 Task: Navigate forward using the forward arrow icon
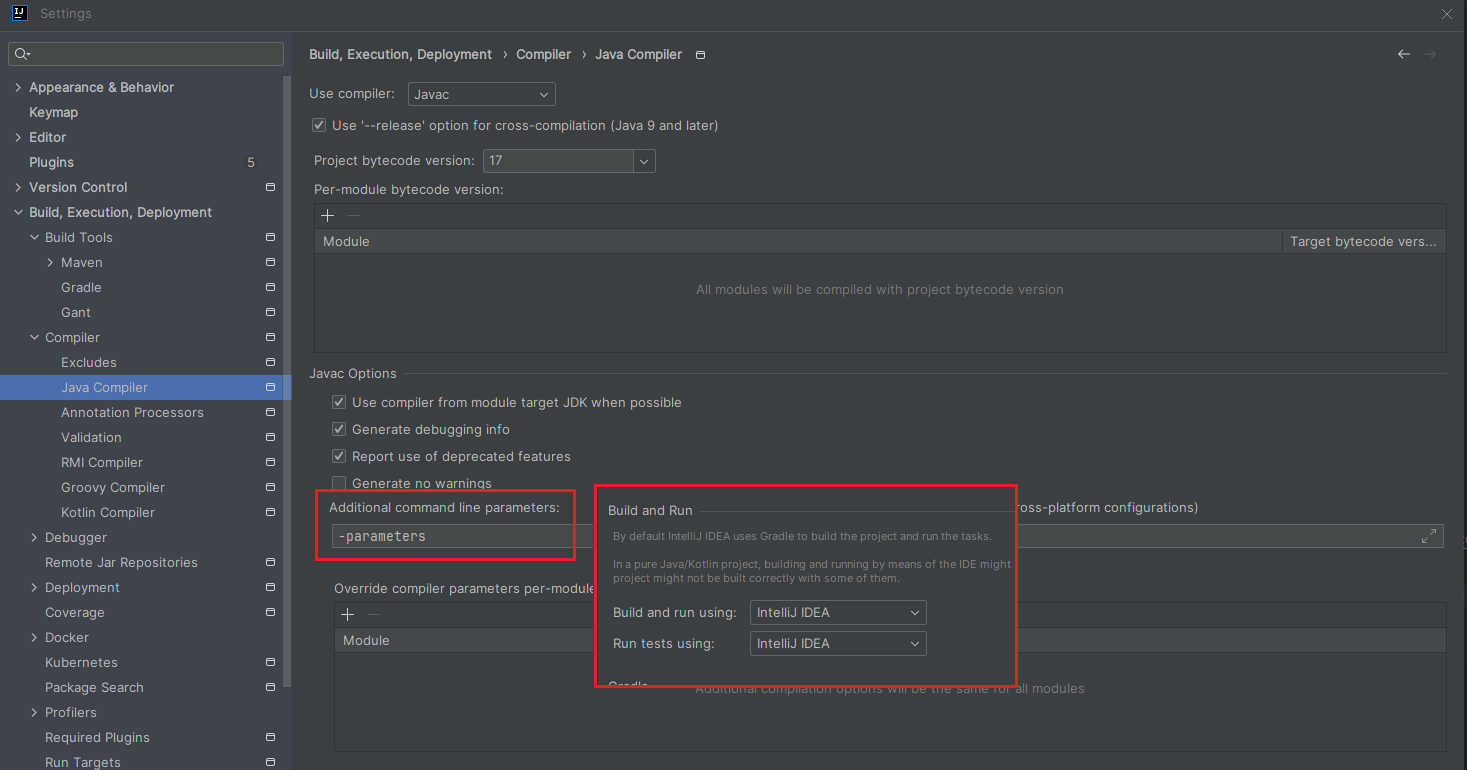[x=1429, y=54]
